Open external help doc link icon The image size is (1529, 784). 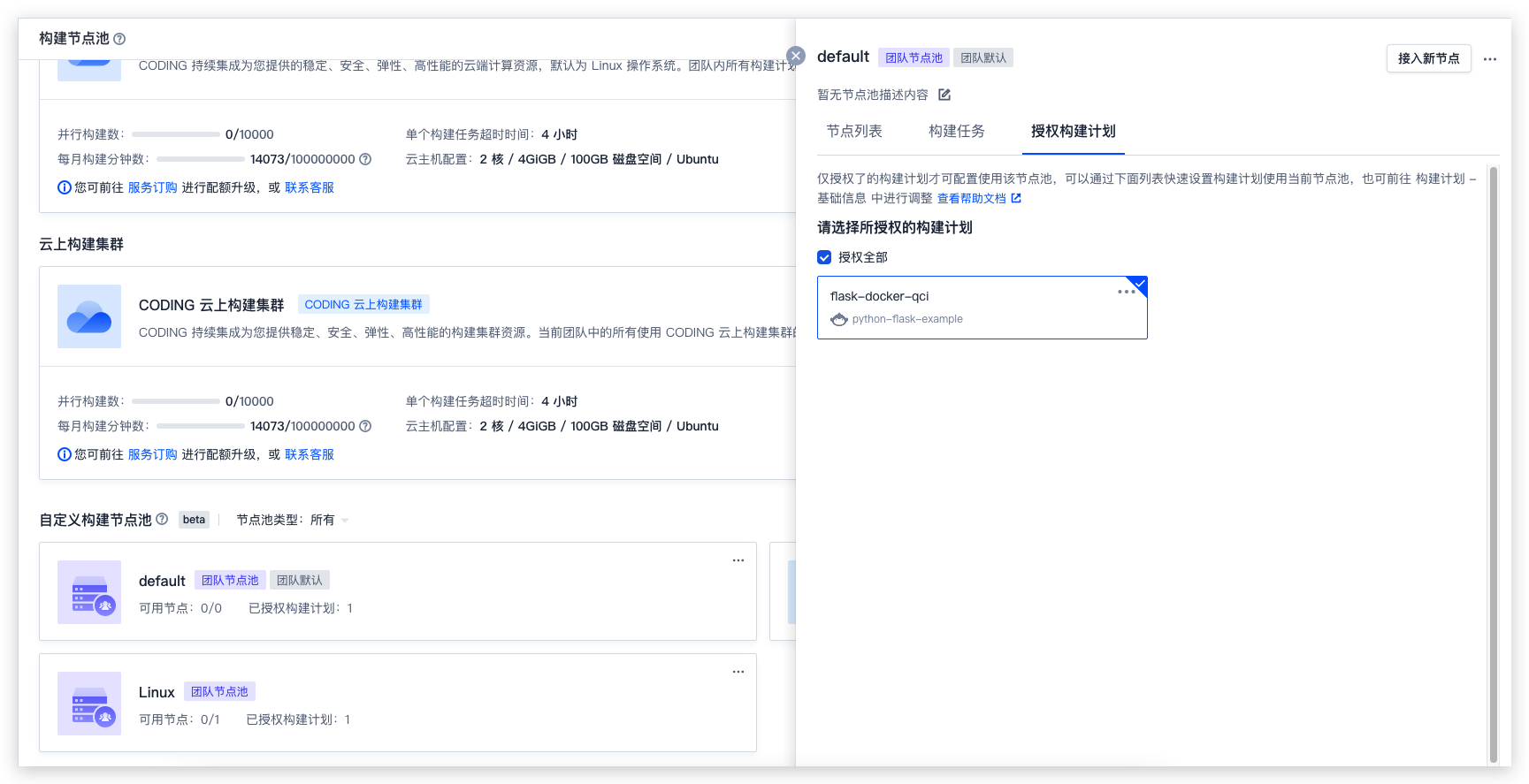coord(1016,198)
